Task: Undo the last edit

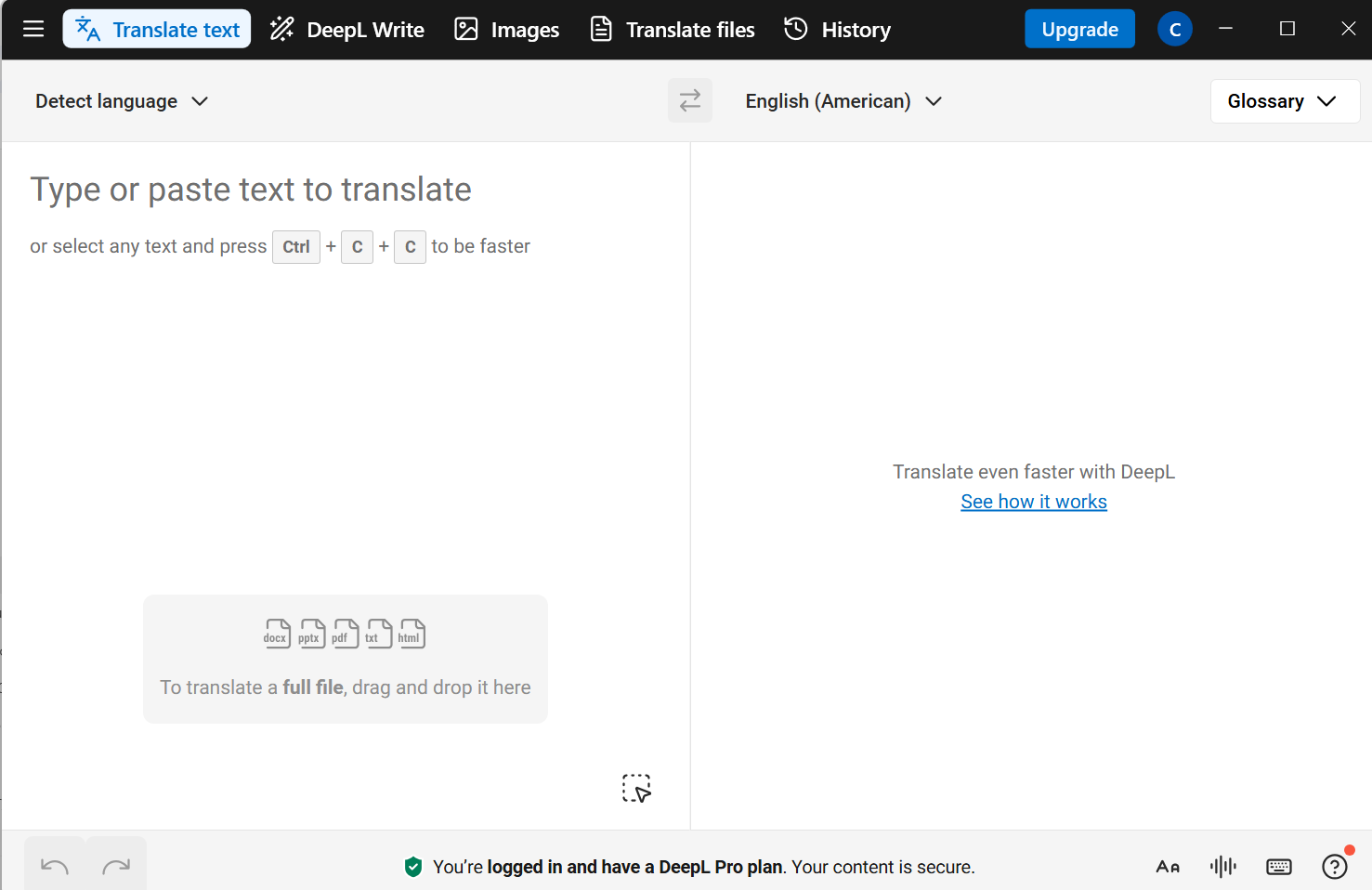Action: [55, 866]
